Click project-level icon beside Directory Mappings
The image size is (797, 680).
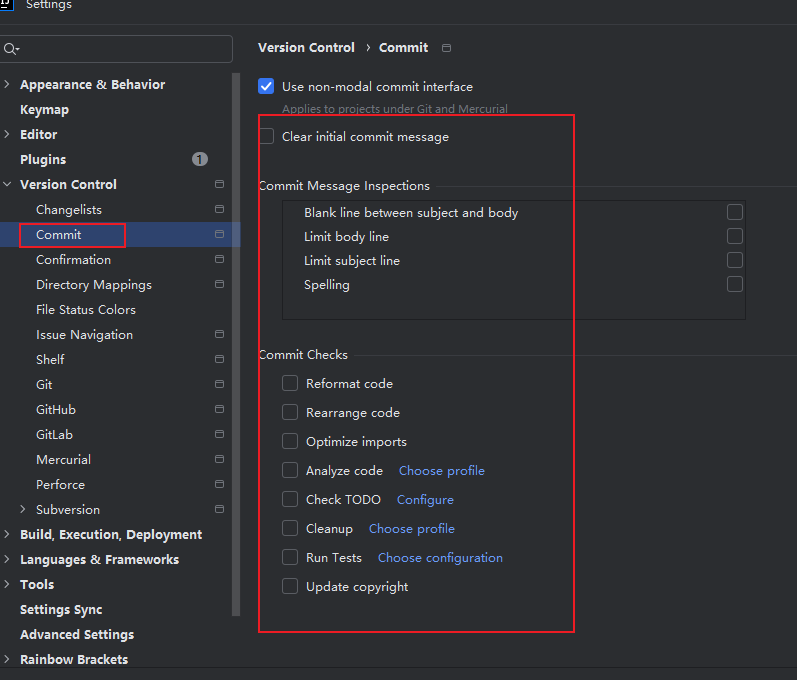[x=220, y=284]
